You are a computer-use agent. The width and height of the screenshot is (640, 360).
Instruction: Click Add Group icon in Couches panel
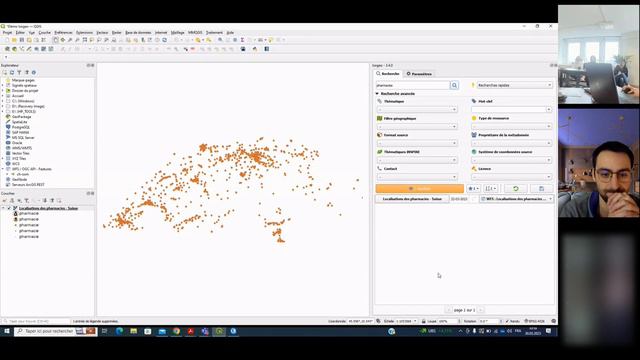[12, 200]
